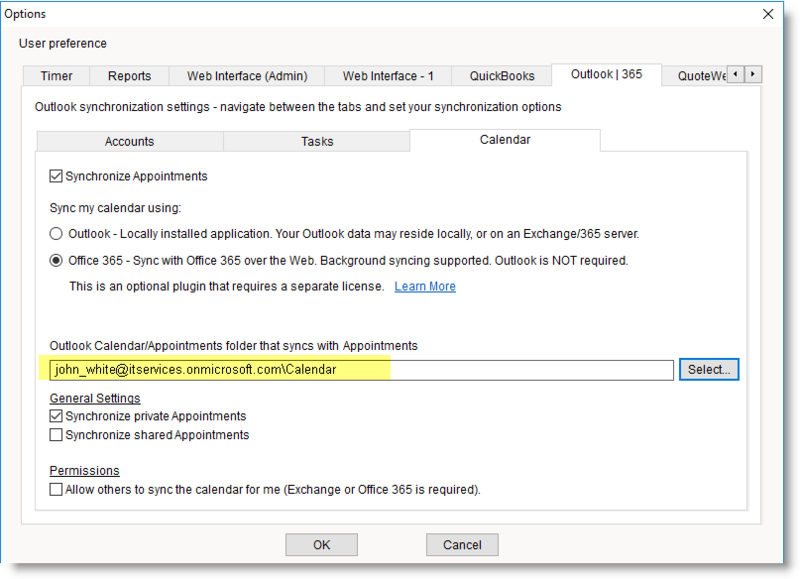
Task: Click the left tab scroll arrow
Action: coord(735,74)
